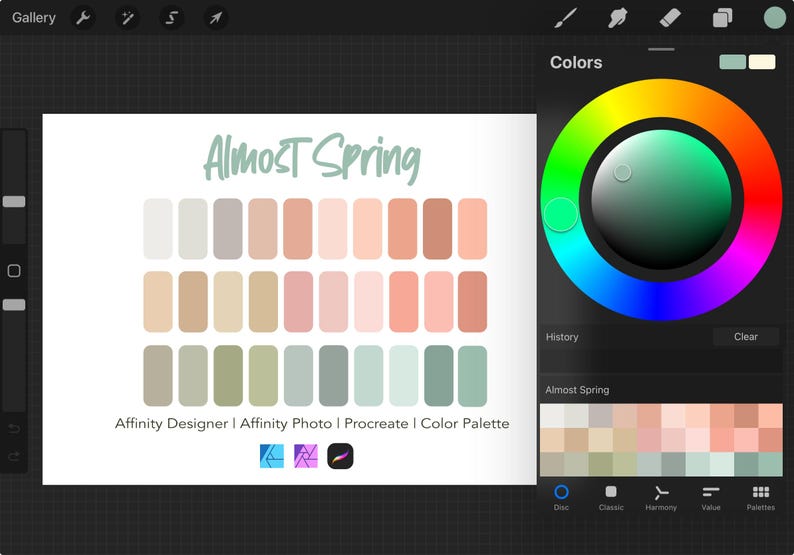Click the History label

pos(562,337)
